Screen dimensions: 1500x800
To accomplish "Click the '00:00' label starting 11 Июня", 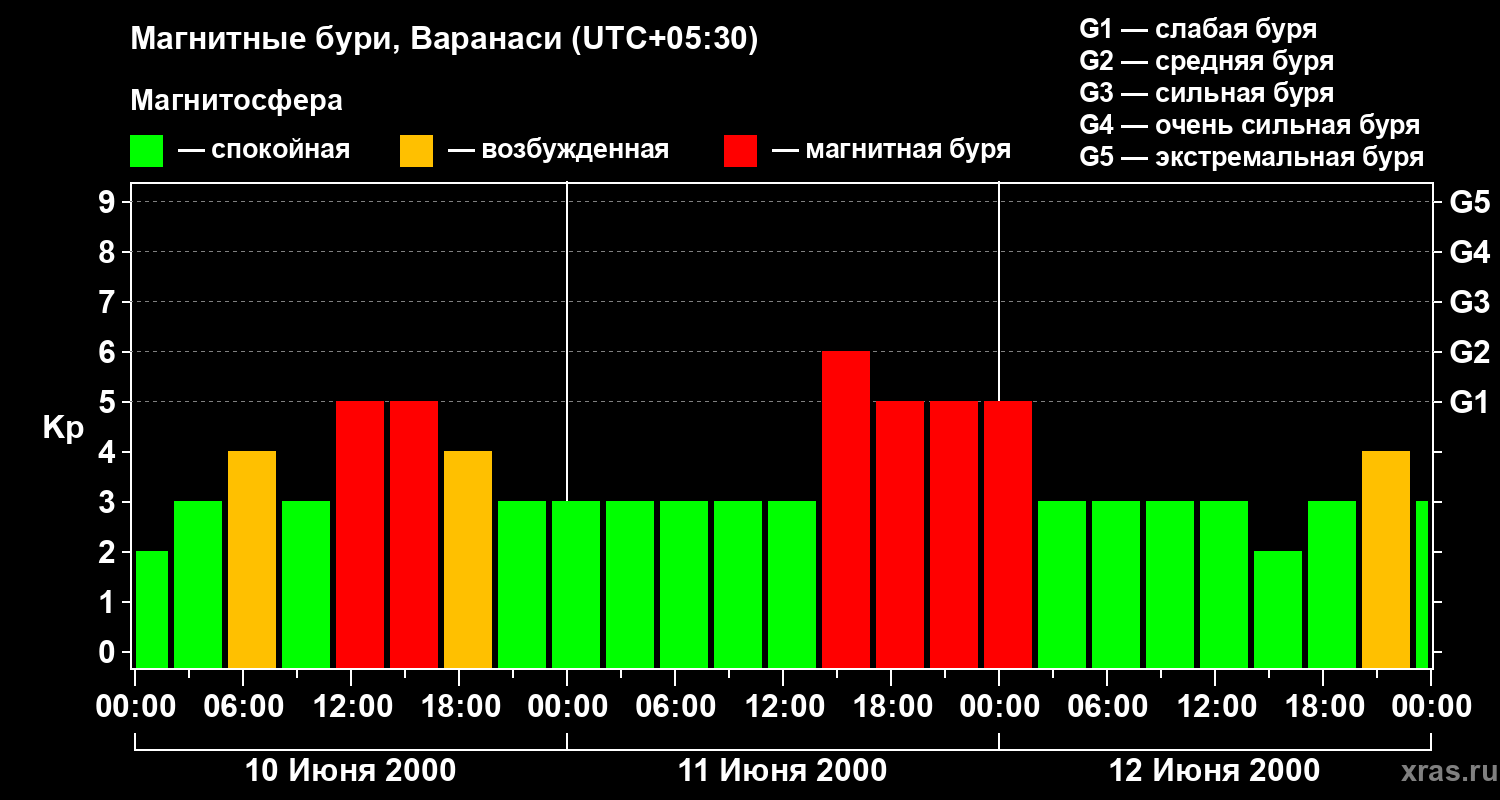I will click(567, 706).
